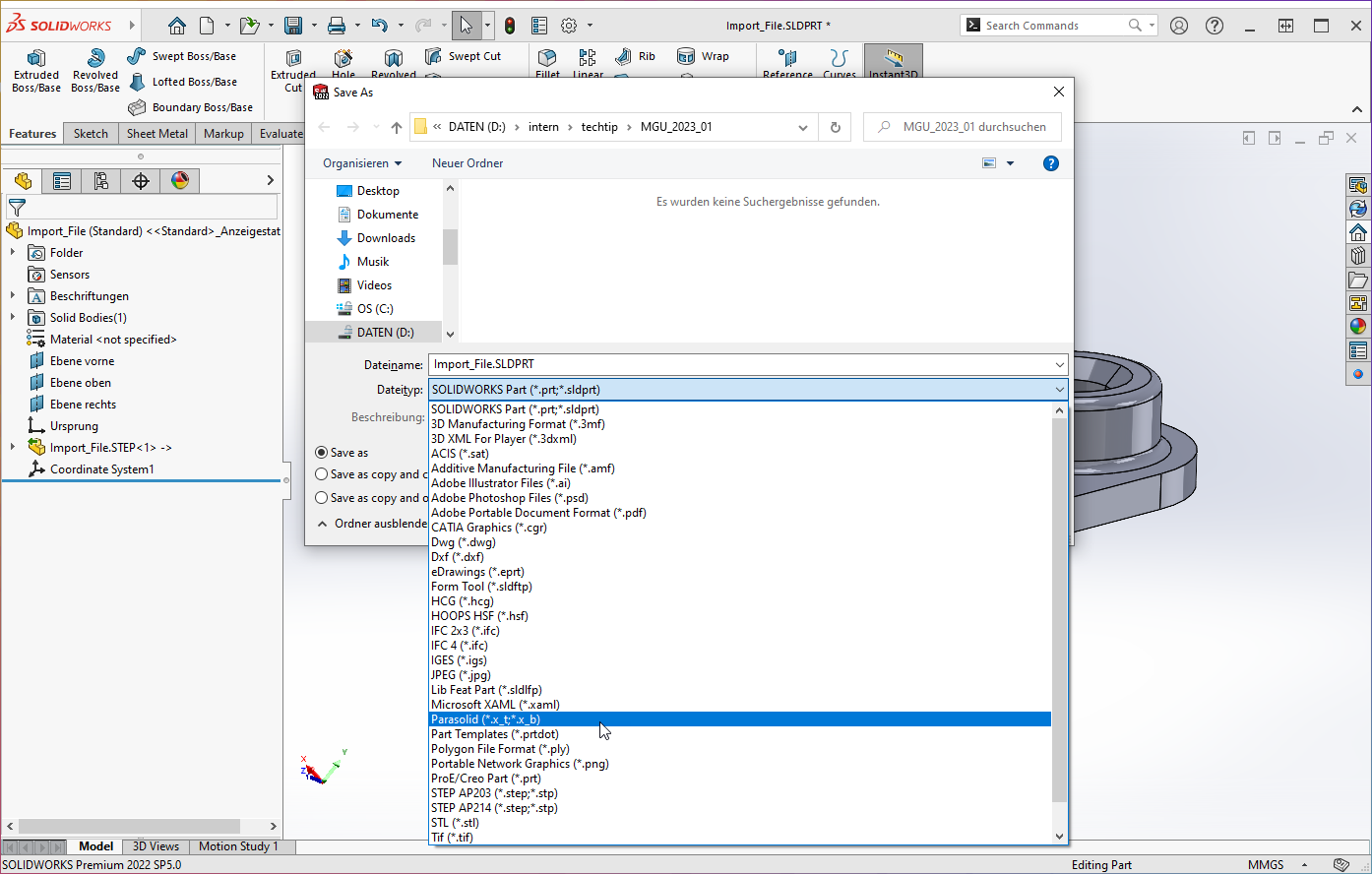
Task: Open the Organisieren dropdown menu
Action: point(362,163)
